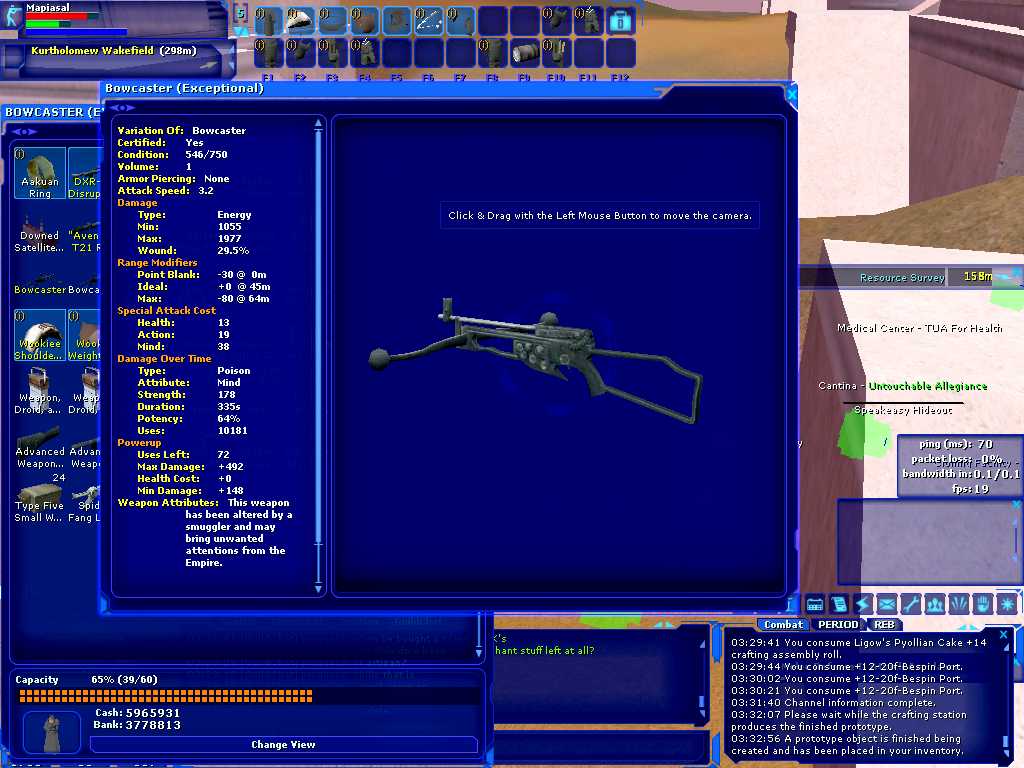Click the third top-row toolbar slot

click(x=332, y=20)
